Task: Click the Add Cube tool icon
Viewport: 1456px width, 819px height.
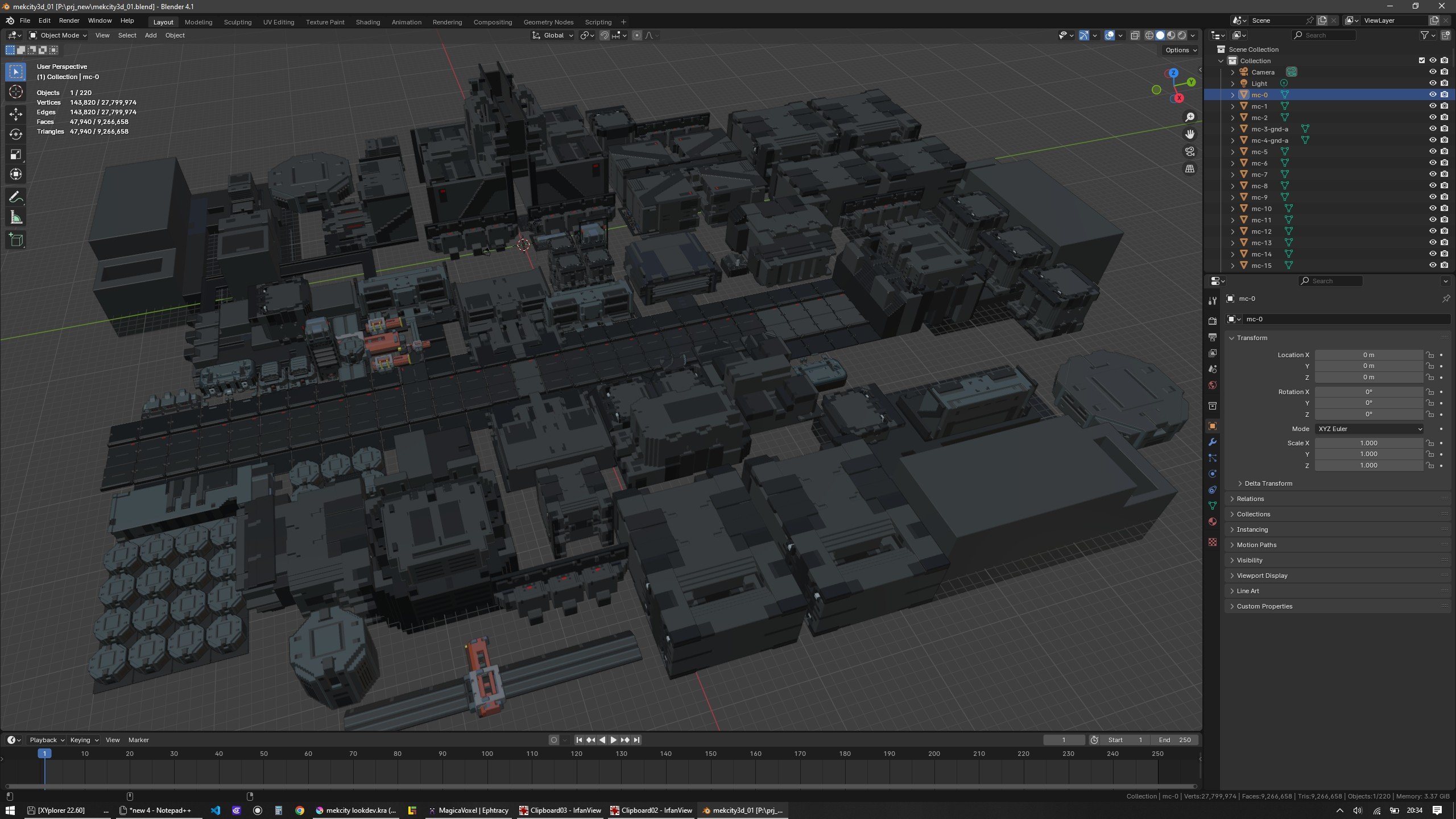Action: [x=16, y=239]
